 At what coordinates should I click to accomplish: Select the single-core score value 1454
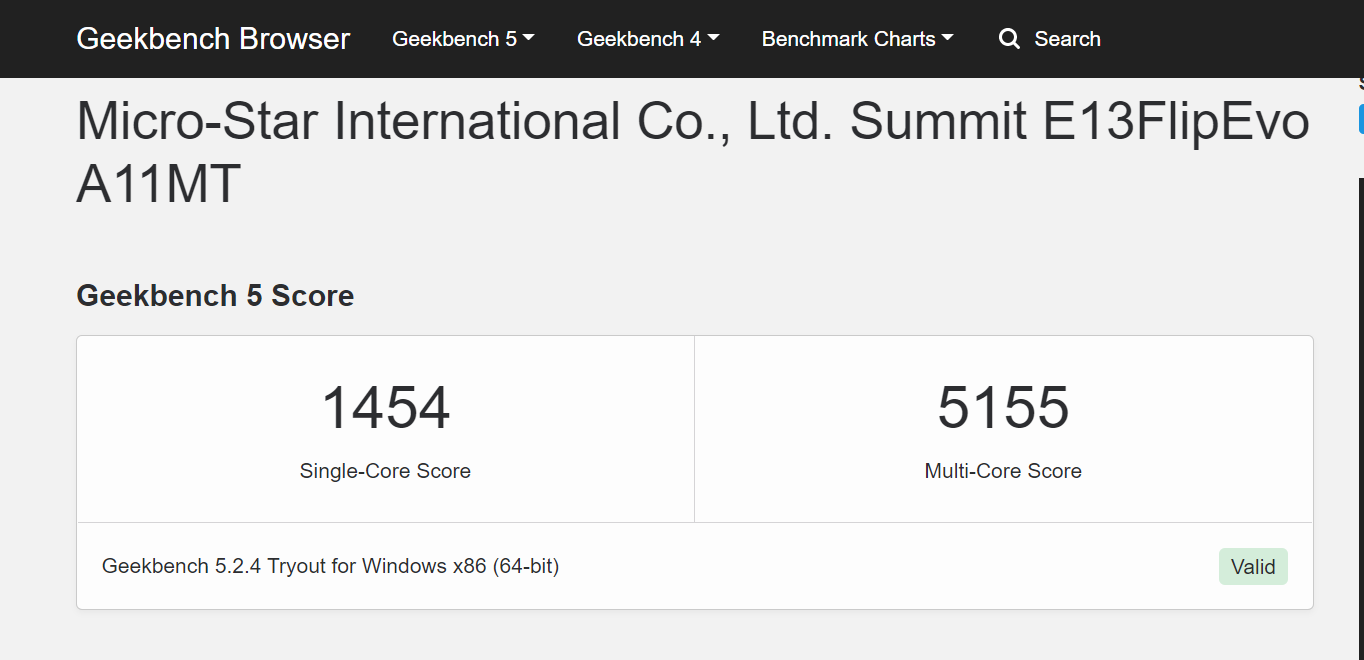pos(385,408)
